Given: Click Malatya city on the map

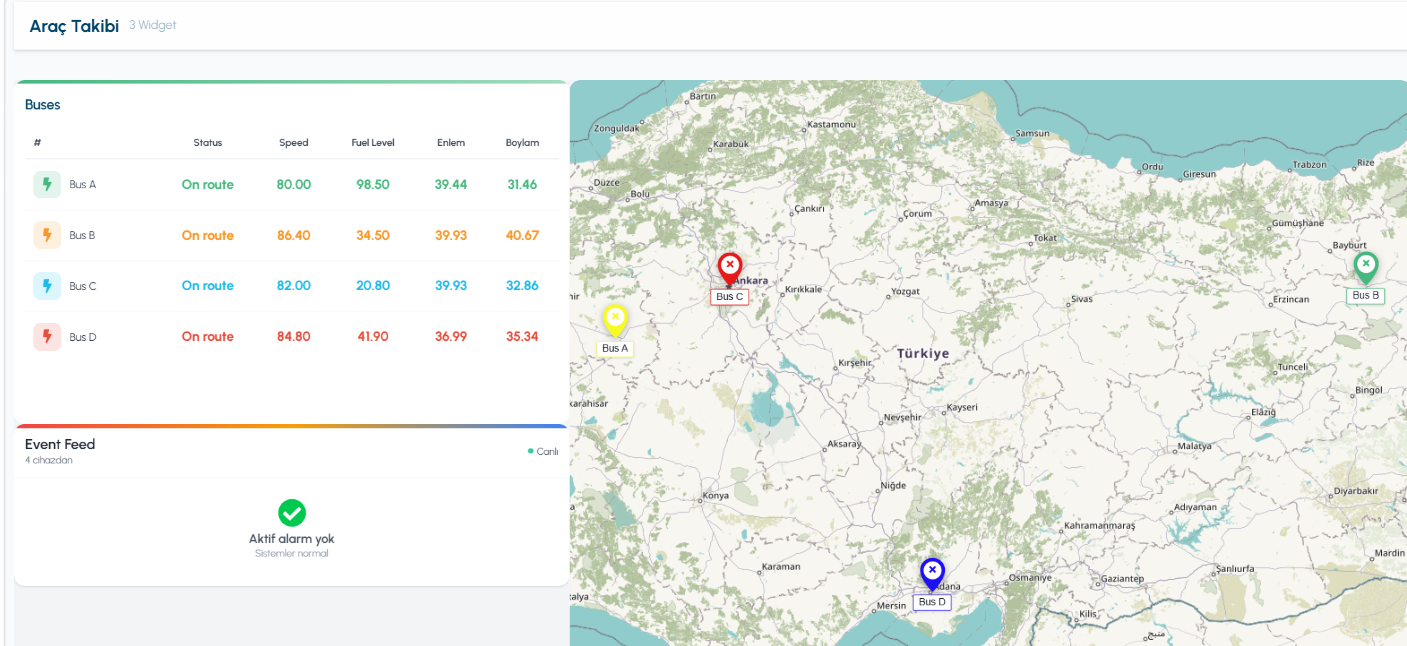Looking at the screenshot, I should (1194, 446).
